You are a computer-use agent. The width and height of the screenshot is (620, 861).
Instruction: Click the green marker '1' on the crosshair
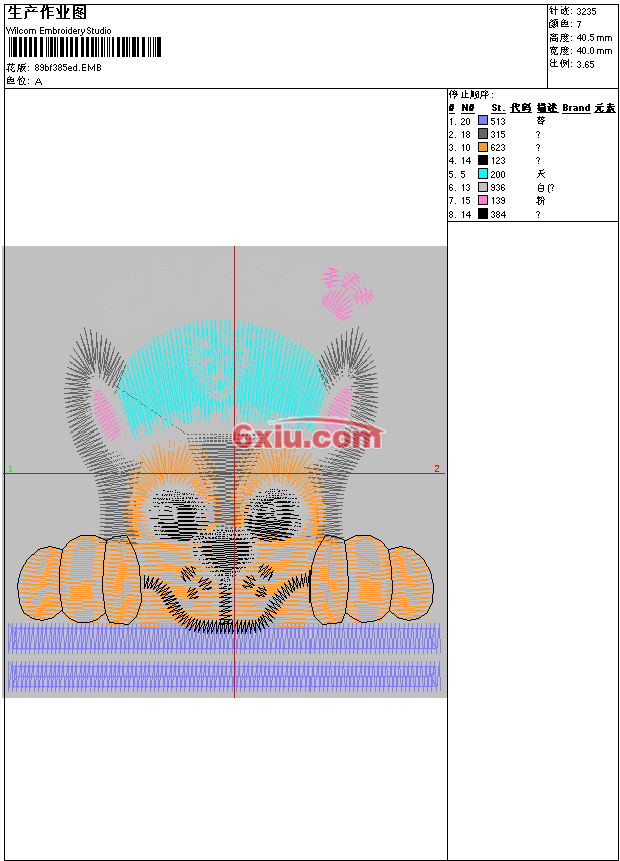[10, 468]
